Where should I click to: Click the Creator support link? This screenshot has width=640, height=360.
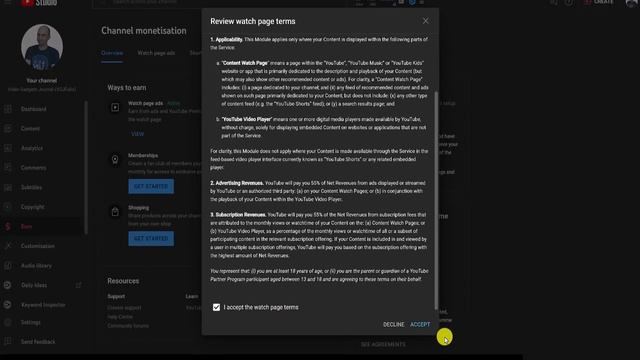click(124, 308)
